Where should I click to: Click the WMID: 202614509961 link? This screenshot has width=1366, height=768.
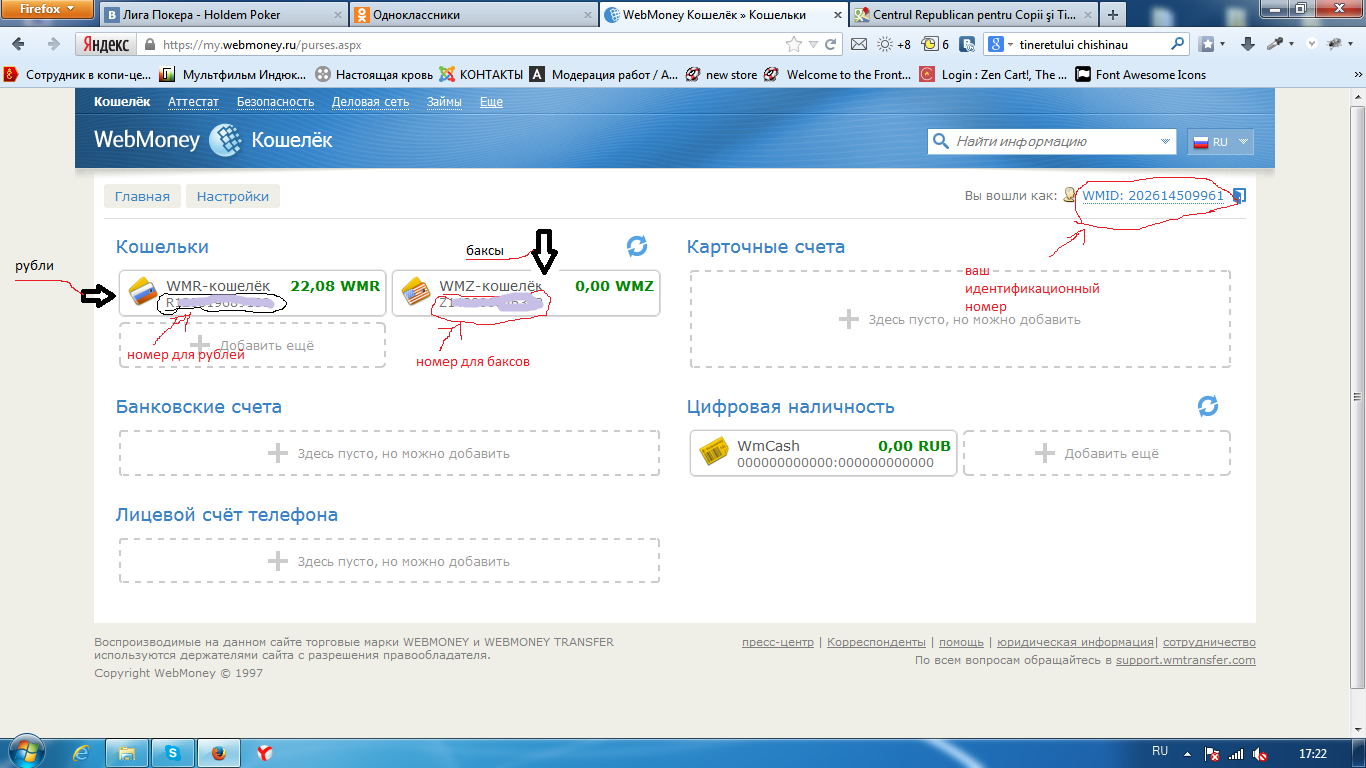tap(1153, 196)
